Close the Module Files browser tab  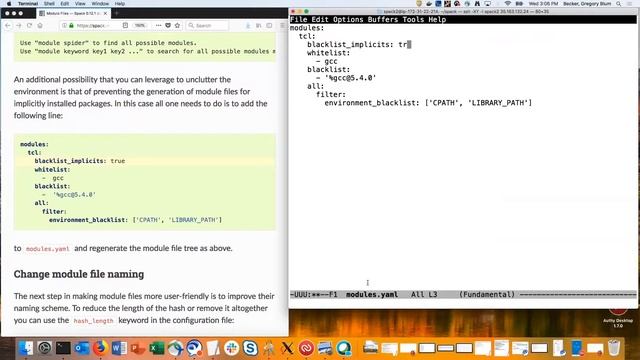[105, 13]
